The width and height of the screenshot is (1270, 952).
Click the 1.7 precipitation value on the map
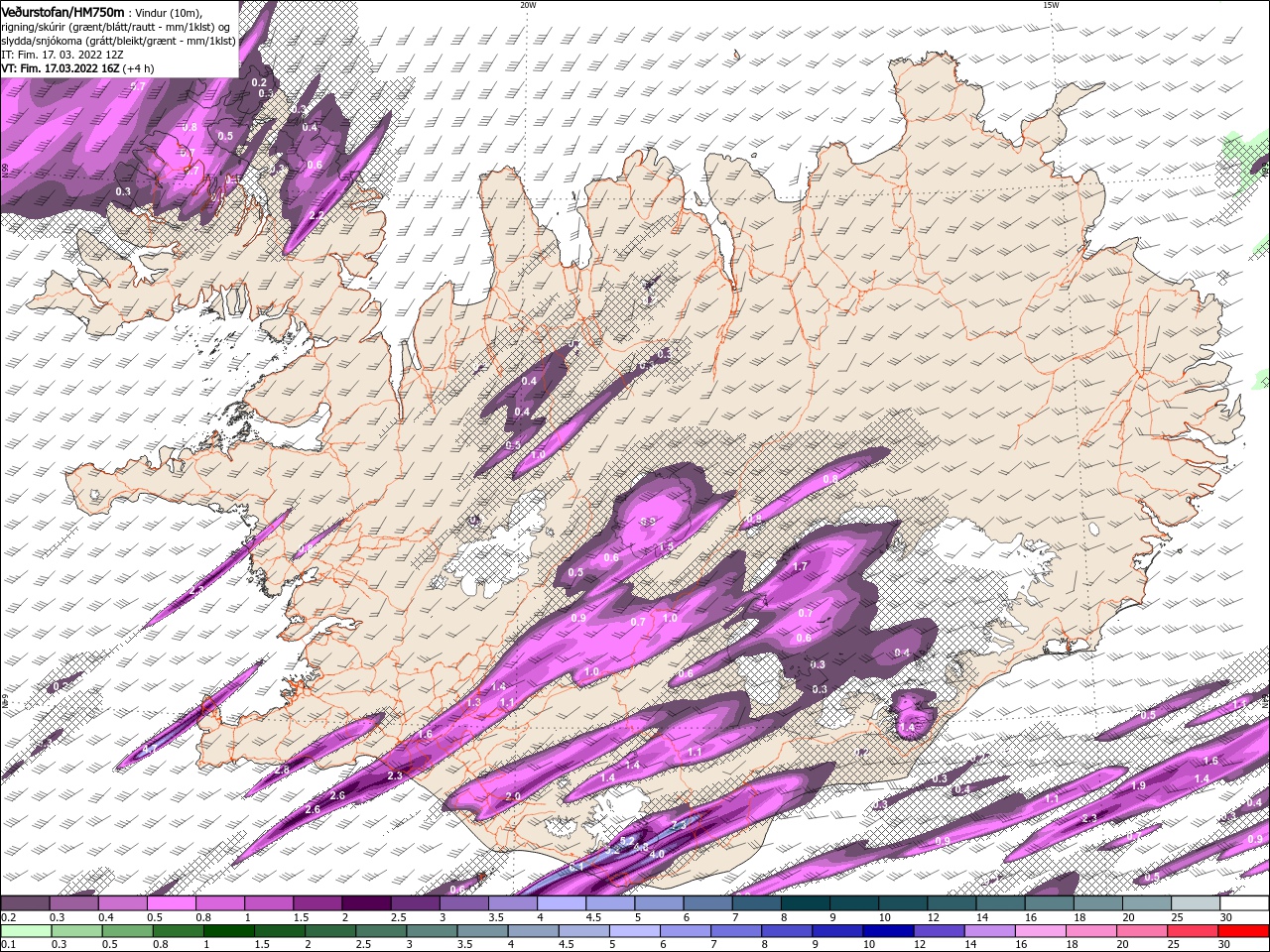[801, 567]
